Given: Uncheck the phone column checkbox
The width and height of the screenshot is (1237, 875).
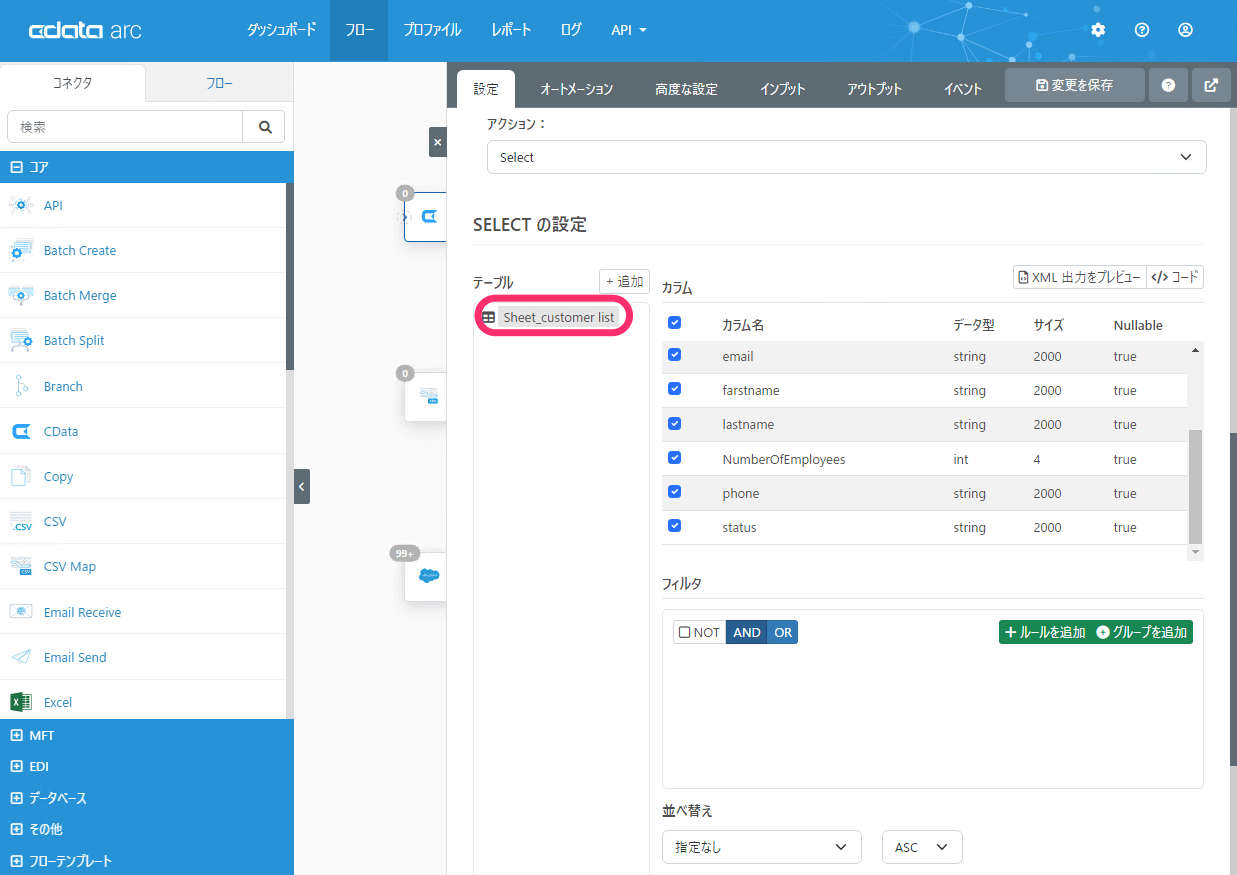Looking at the screenshot, I should 674,492.
